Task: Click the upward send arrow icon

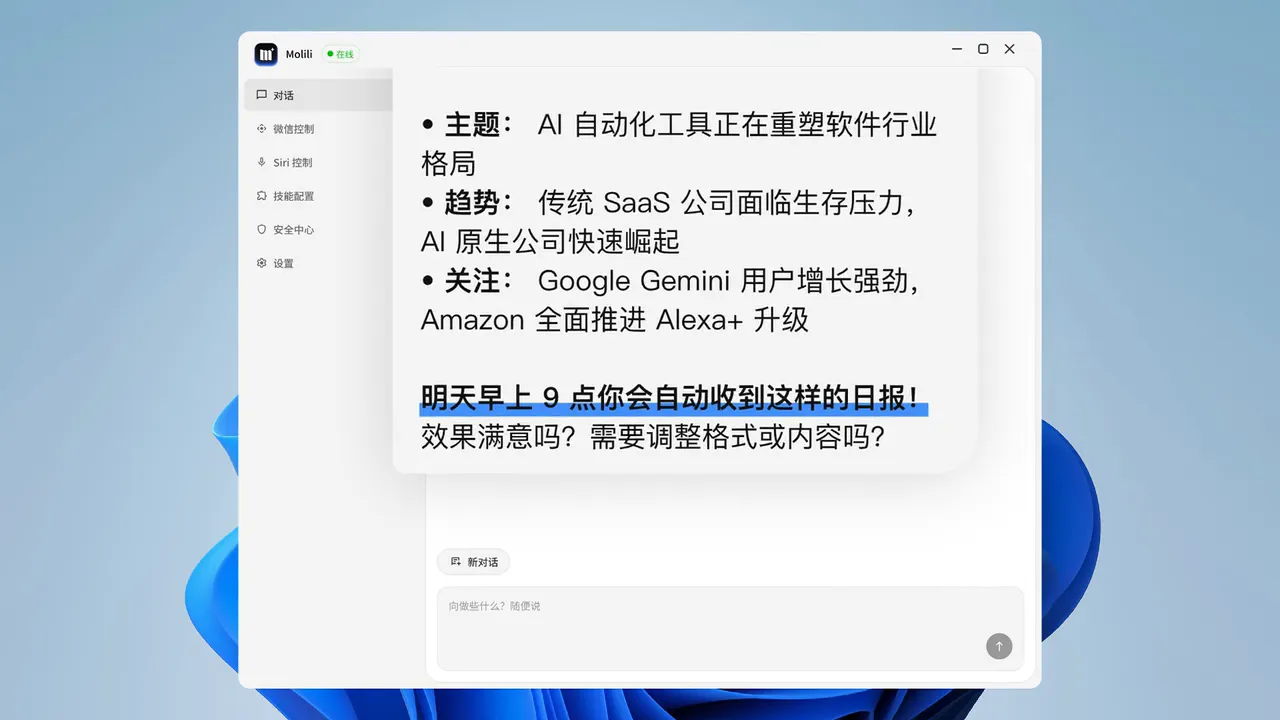Action: pyautogui.click(x=999, y=646)
